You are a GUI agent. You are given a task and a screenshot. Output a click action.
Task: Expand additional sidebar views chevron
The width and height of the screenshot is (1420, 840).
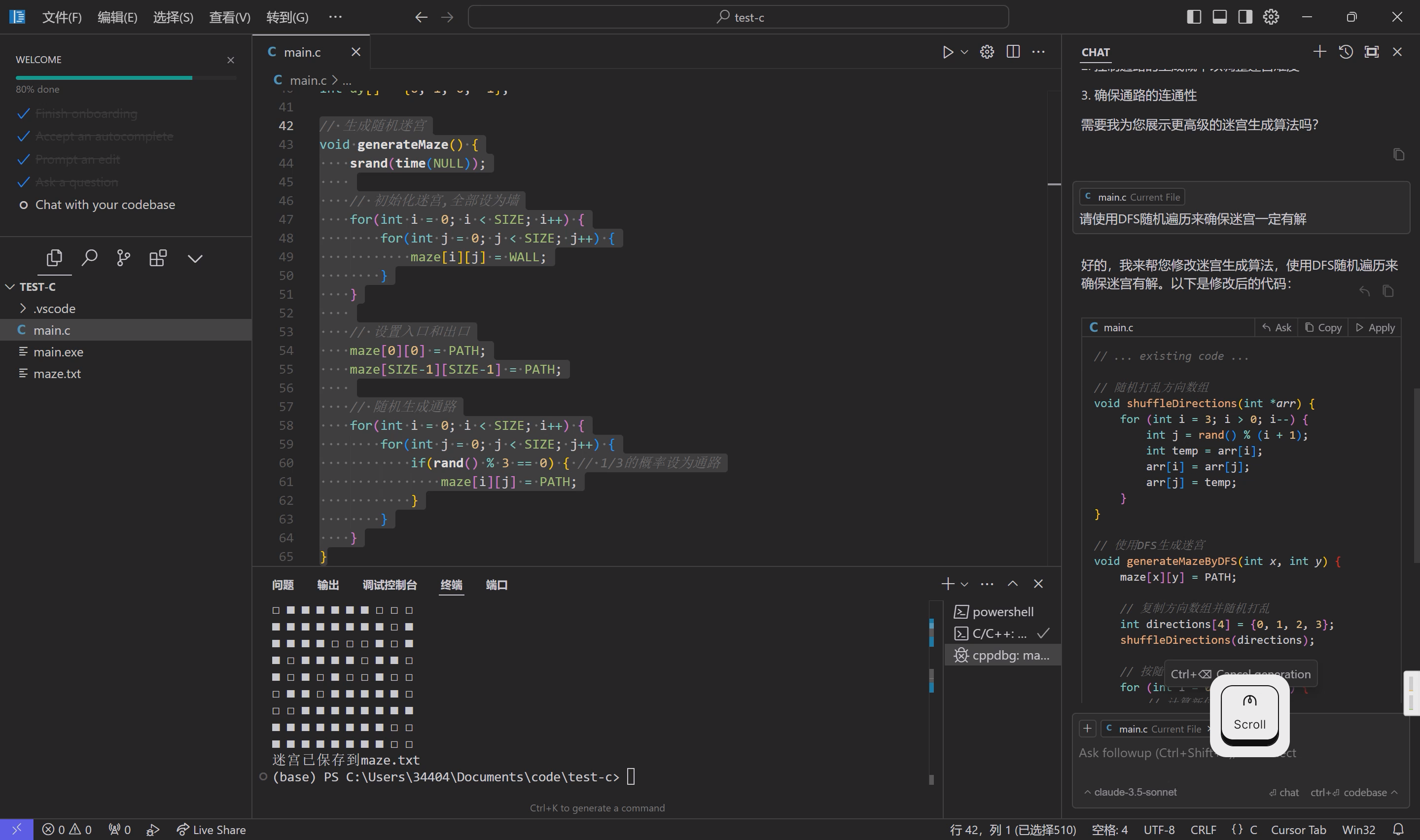click(195, 259)
